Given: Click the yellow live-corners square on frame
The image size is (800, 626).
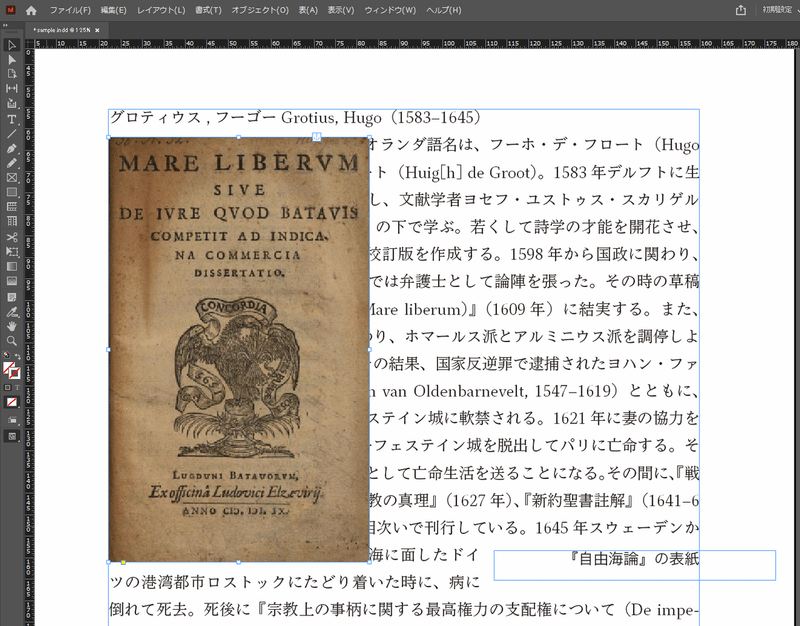Looking at the screenshot, I should click(123, 562).
